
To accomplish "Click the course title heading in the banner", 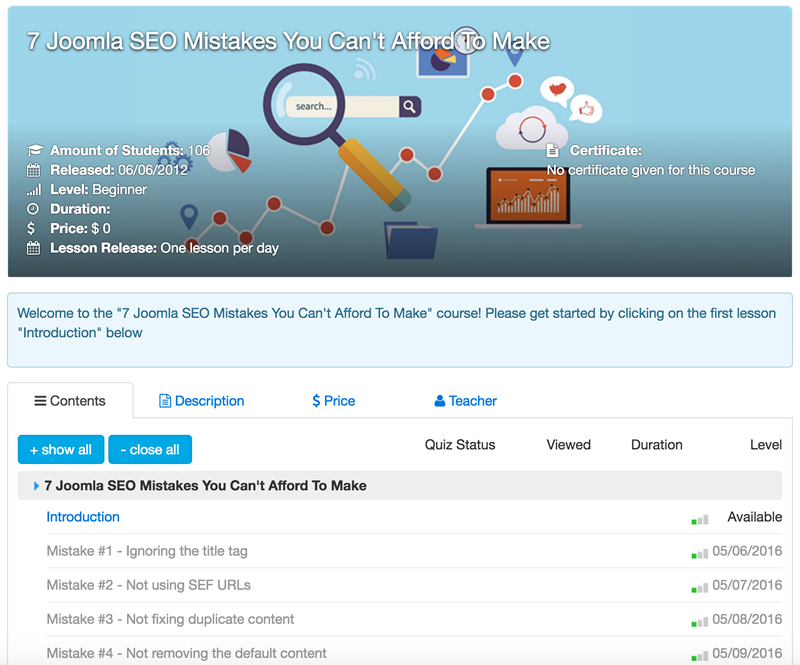I will [x=288, y=41].
